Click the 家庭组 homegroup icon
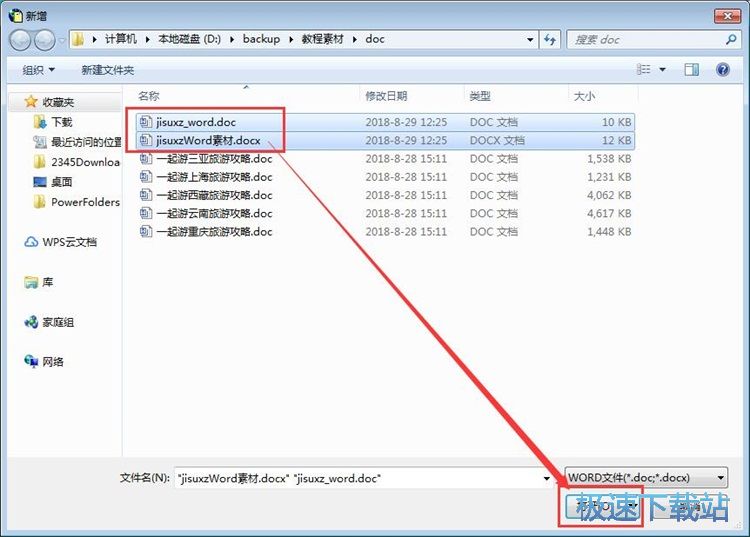 click(x=31, y=322)
